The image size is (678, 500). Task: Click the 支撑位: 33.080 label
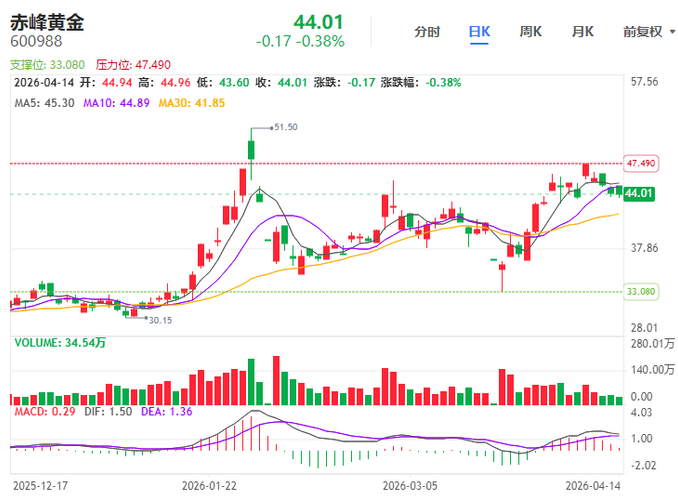48,65
